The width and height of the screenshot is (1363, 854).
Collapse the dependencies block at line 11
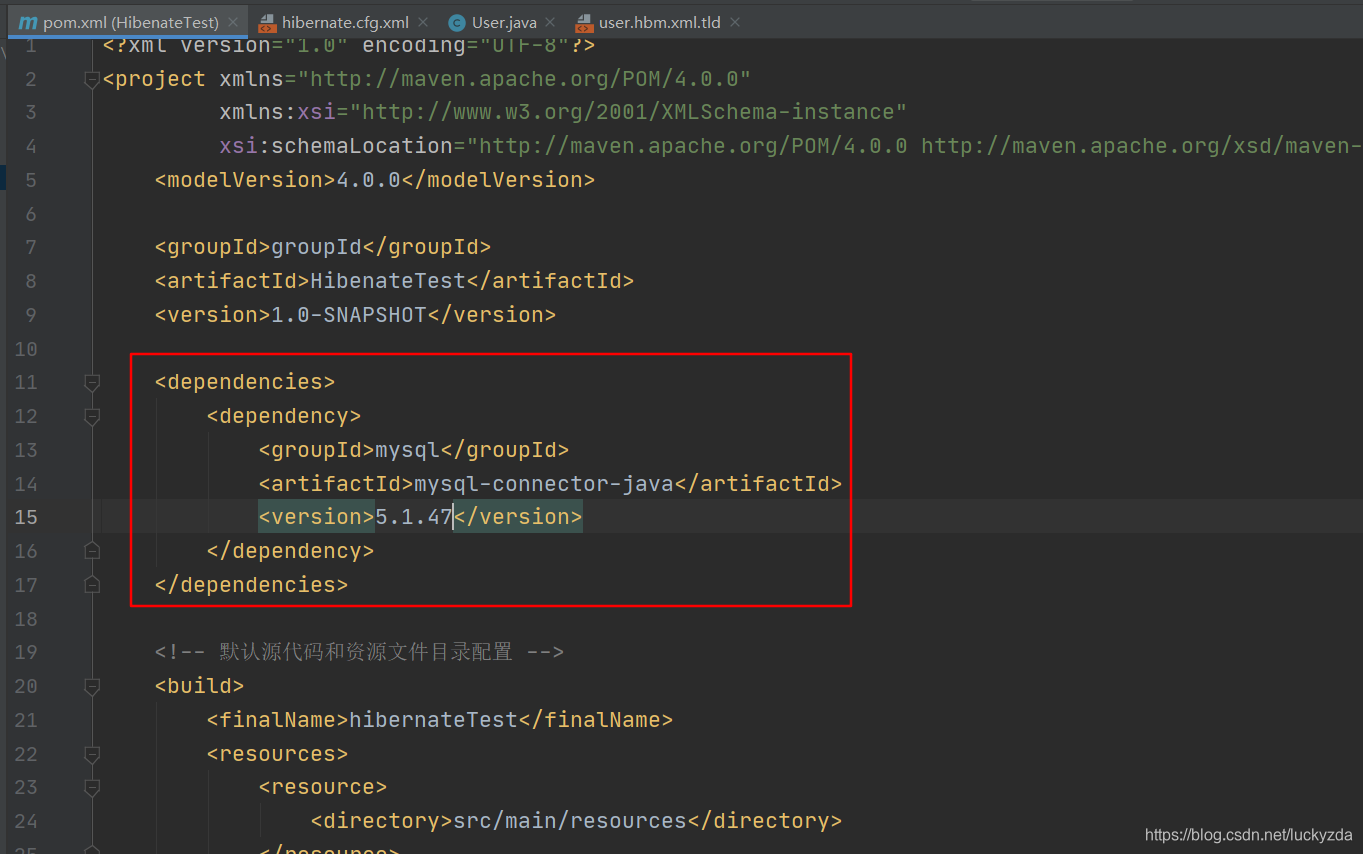pos(92,382)
